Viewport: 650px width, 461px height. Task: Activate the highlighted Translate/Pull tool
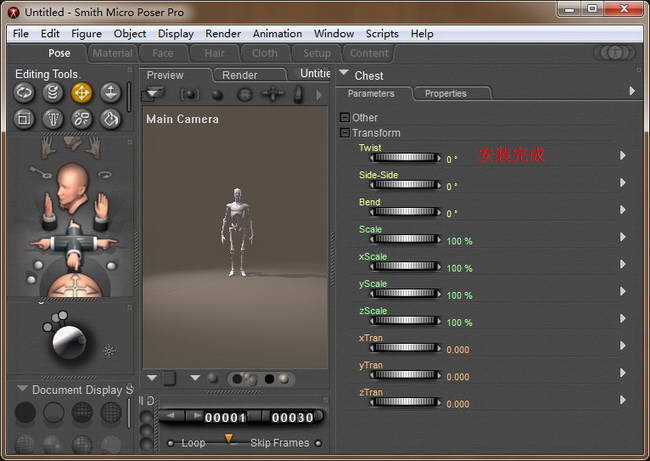point(81,93)
